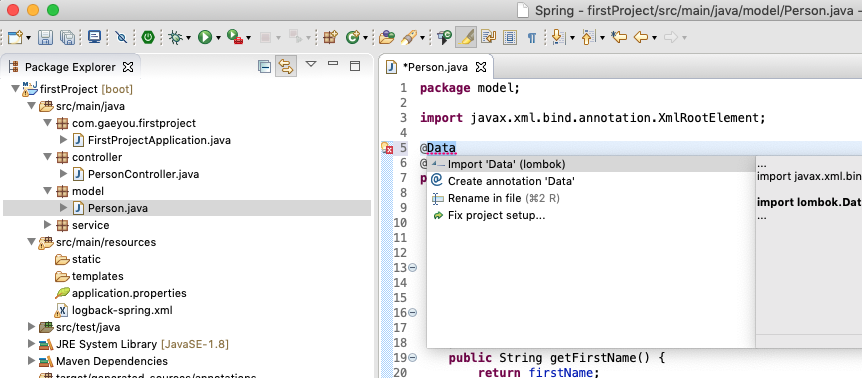Click the Open Type folder icon

(387, 37)
